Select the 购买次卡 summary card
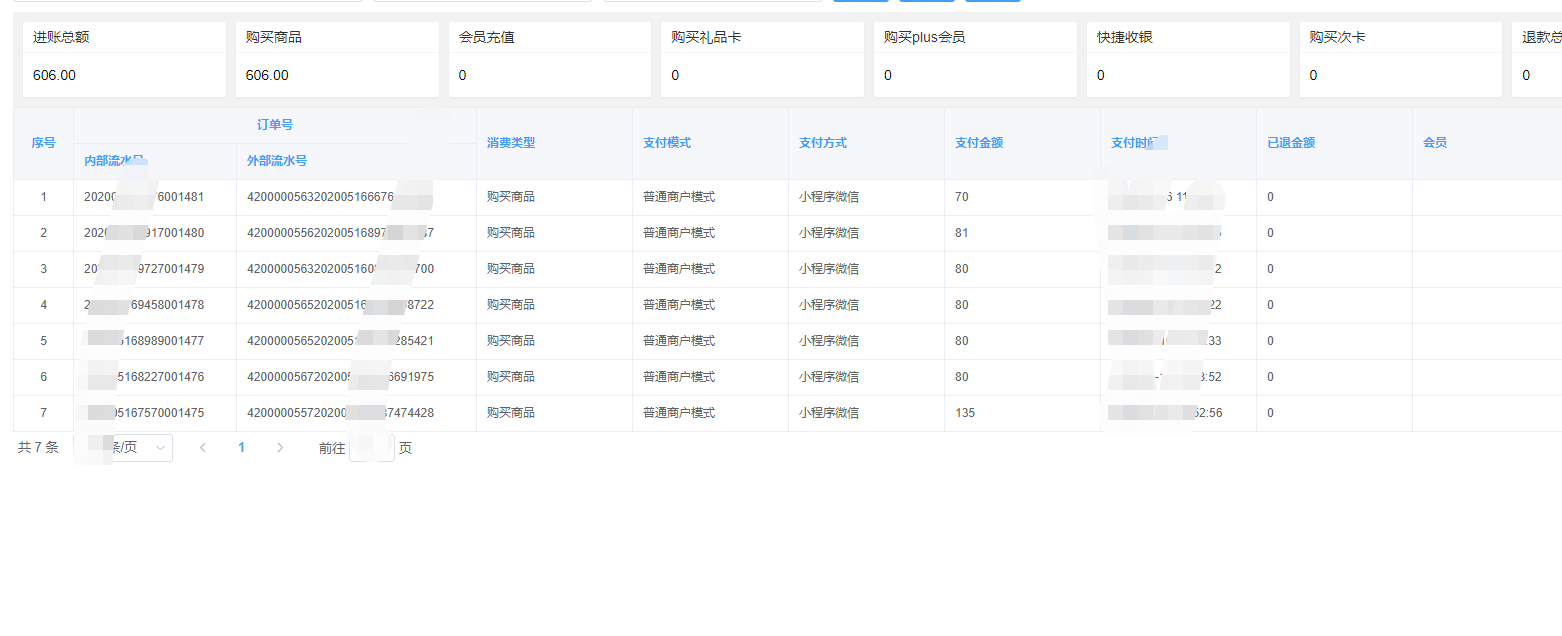The width and height of the screenshot is (1562, 636). [1401, 59]
